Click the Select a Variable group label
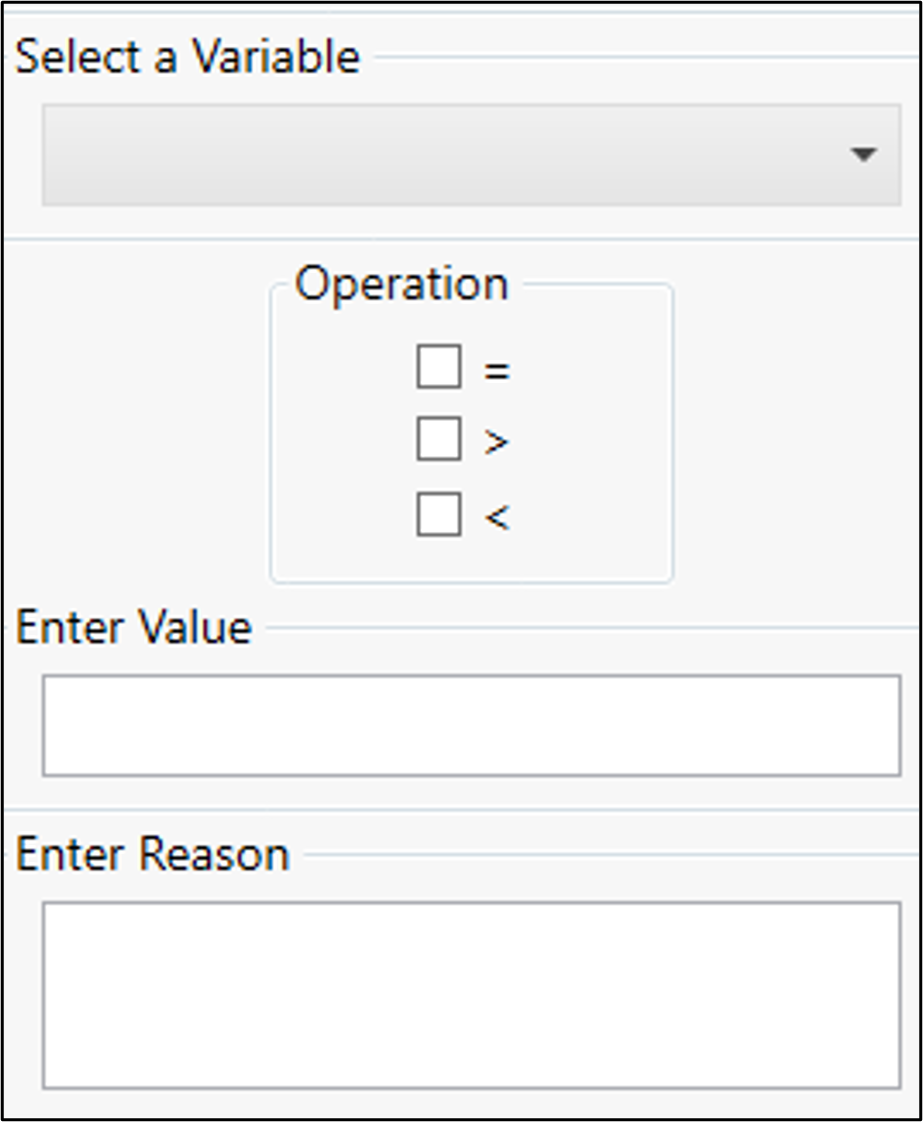 tap(184, 57)
